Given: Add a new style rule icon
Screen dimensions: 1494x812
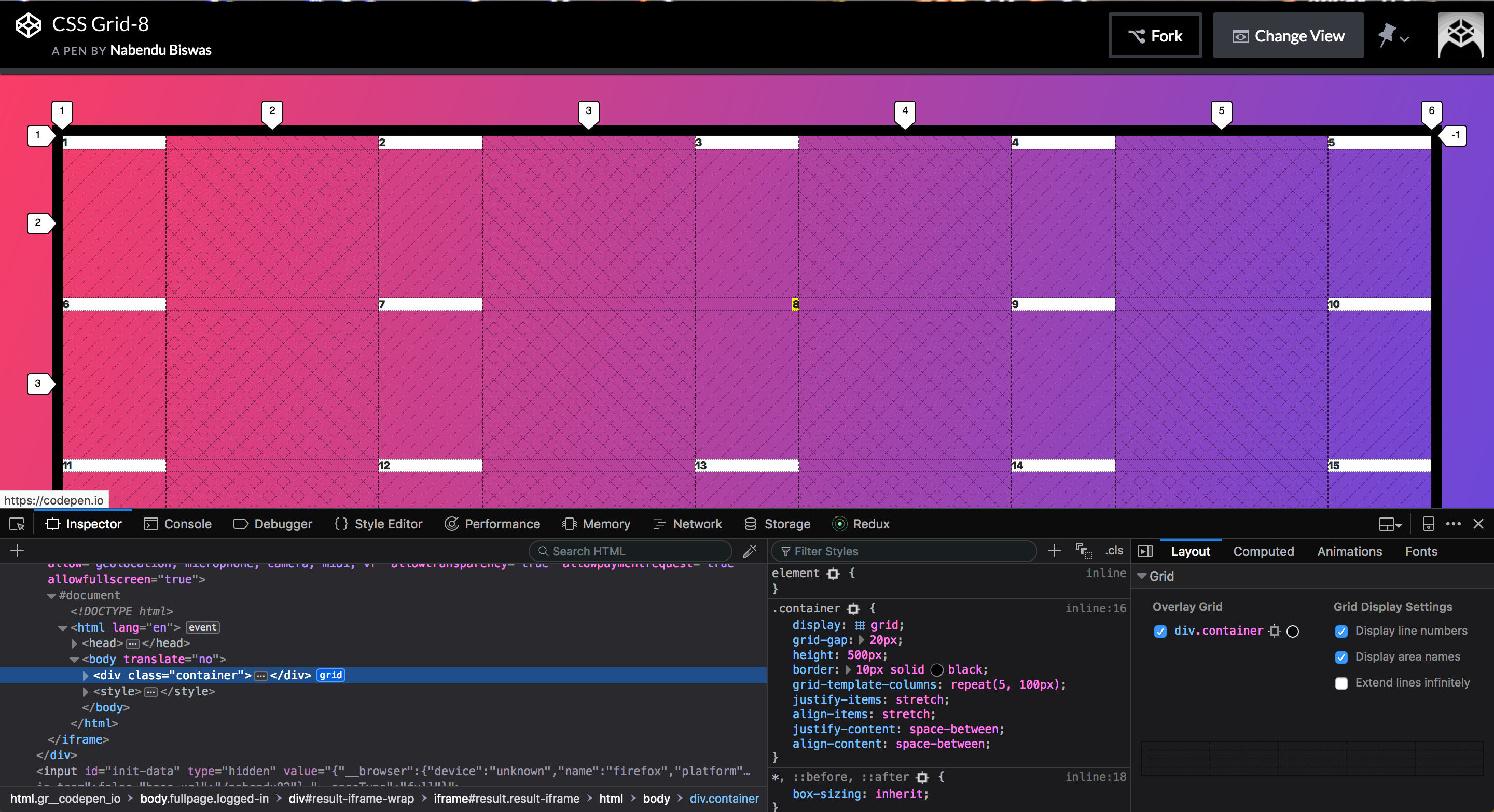Looking at the screenshot, I should click(1055, 551).
